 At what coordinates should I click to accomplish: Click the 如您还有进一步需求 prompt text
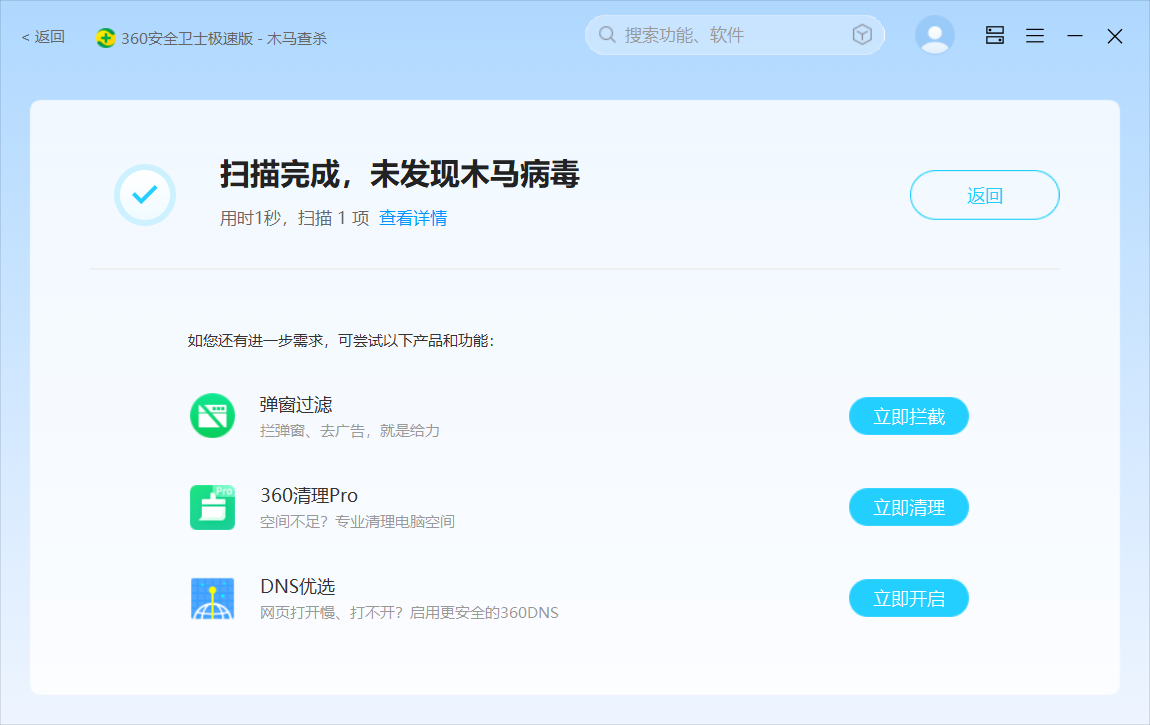[x=341, y=341]
